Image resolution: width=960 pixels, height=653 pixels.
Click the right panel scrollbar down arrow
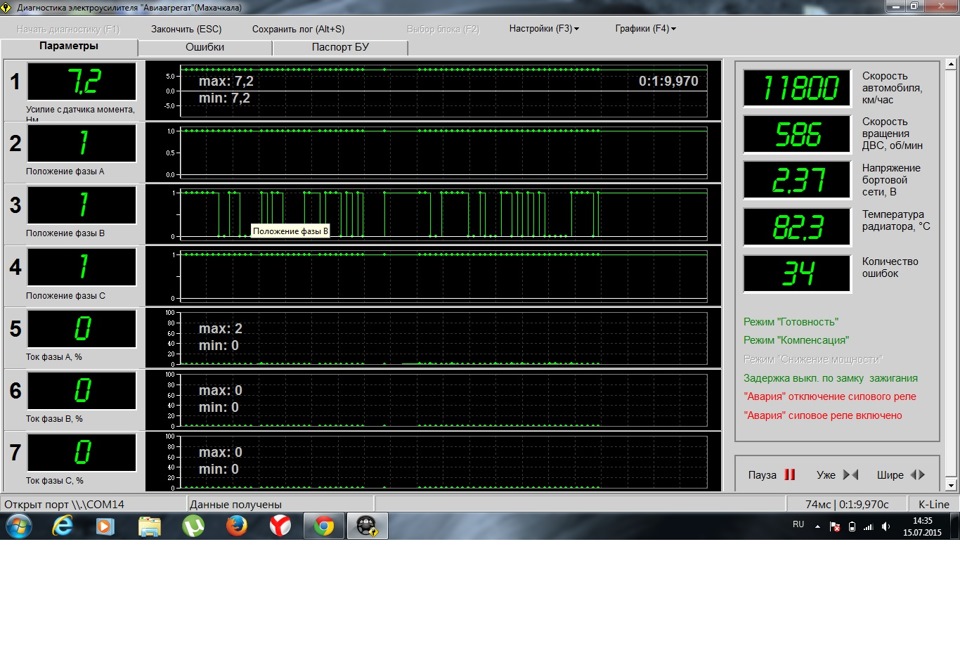[x=951, y=485]
